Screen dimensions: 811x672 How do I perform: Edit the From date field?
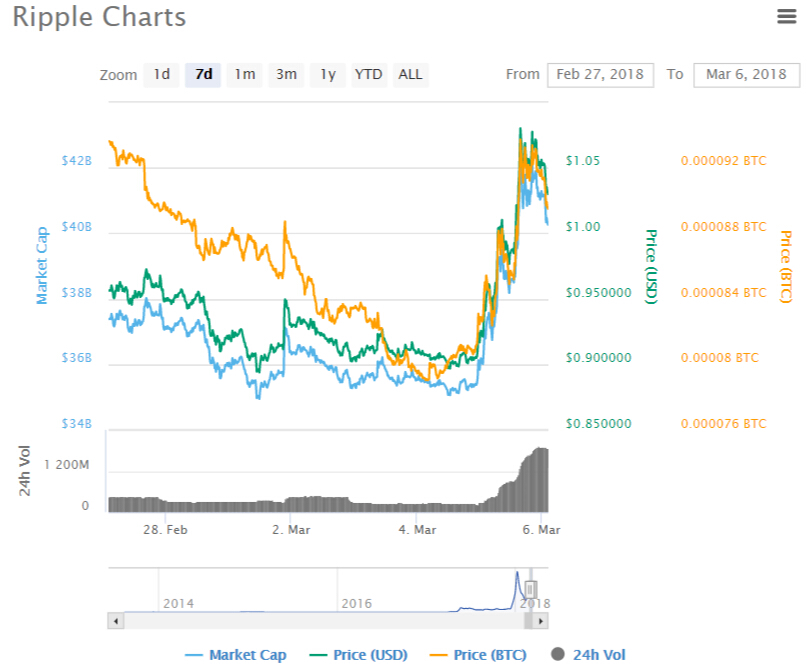tap(600, 75)
